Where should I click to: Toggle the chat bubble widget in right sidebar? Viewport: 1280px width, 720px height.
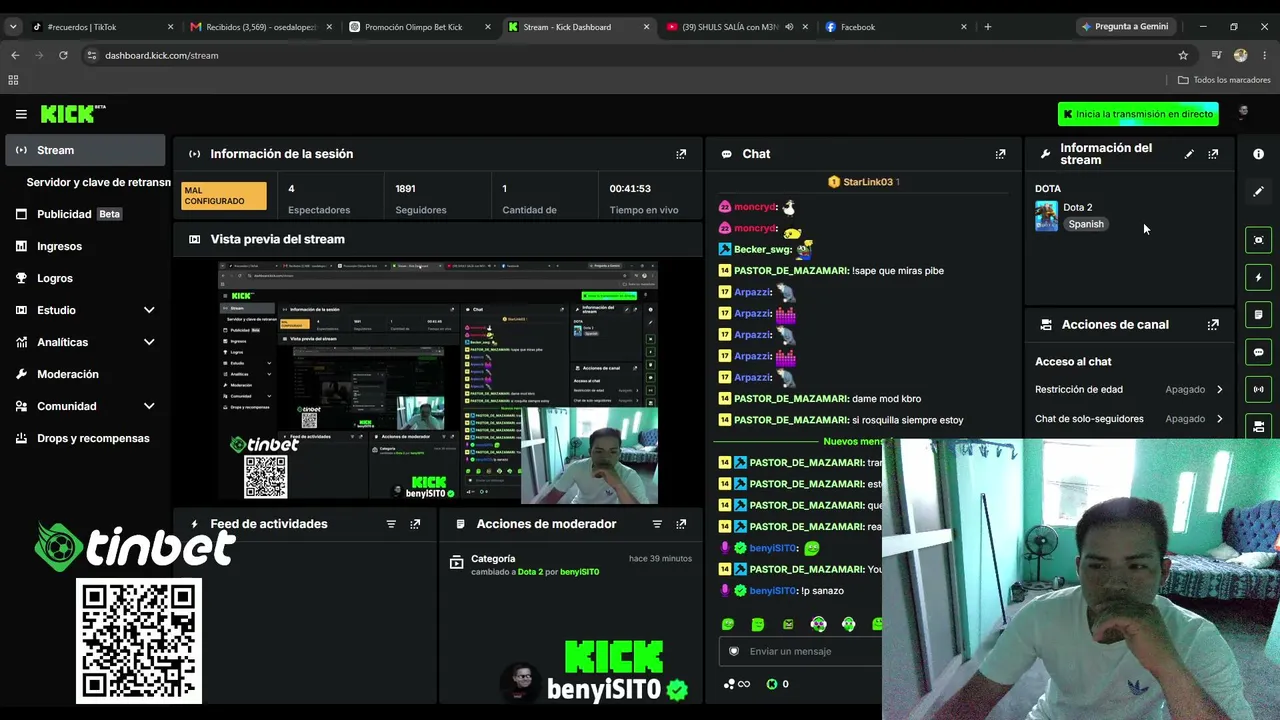tap(1258, 352)
